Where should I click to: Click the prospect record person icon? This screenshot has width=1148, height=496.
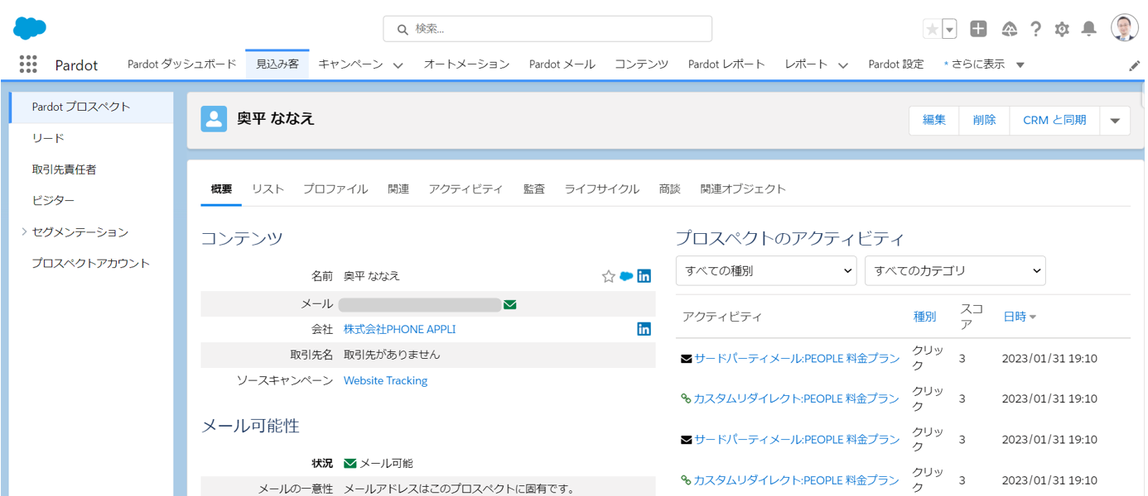(214, 119)
